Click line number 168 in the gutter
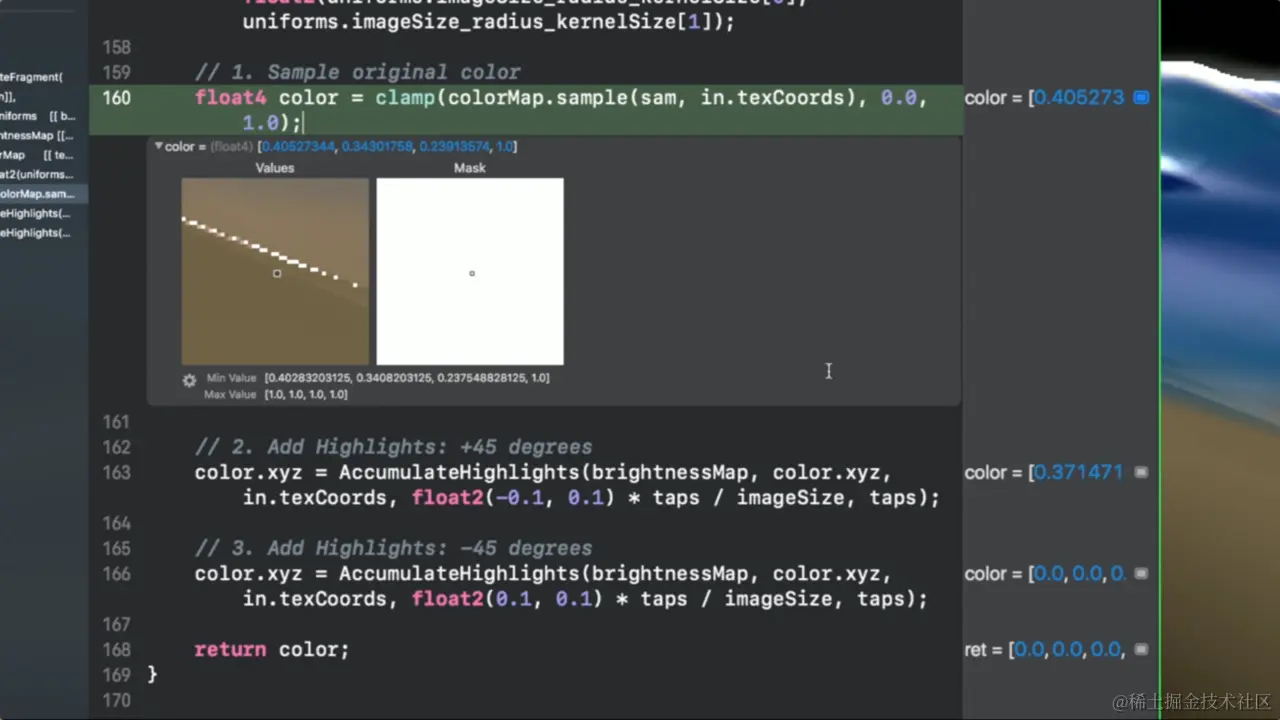This screenshot has width=1280, height=720. (x=117, y=649)
